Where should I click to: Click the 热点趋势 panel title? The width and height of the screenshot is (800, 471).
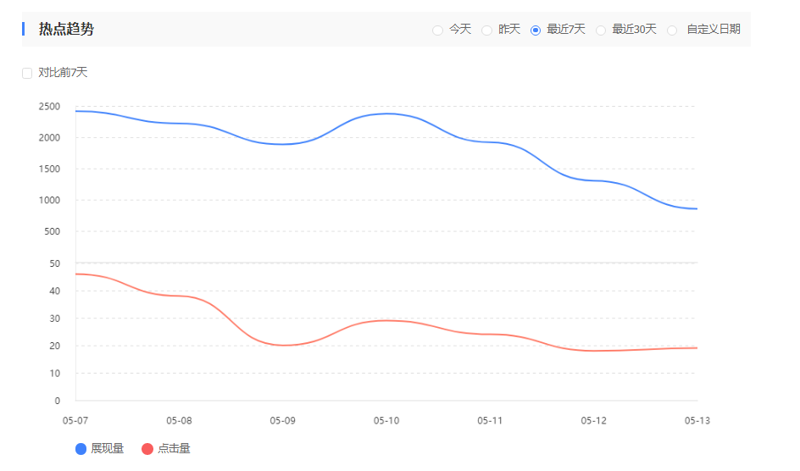[66, 30]
